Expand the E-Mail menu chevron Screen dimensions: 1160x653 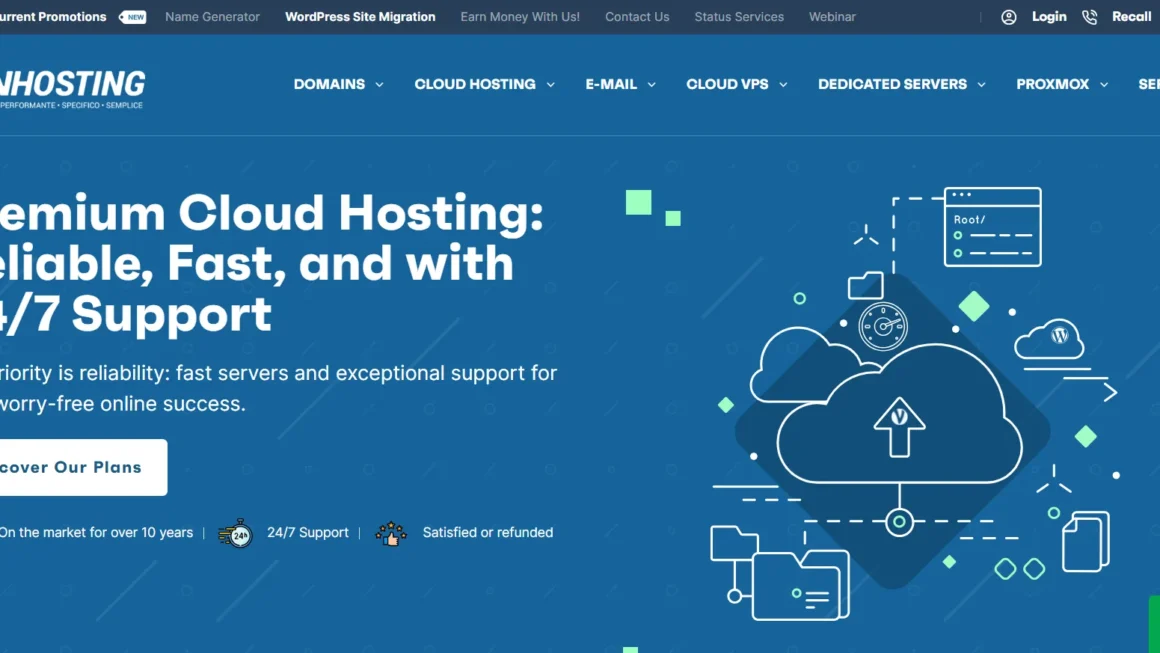click(x=651, y=85)
